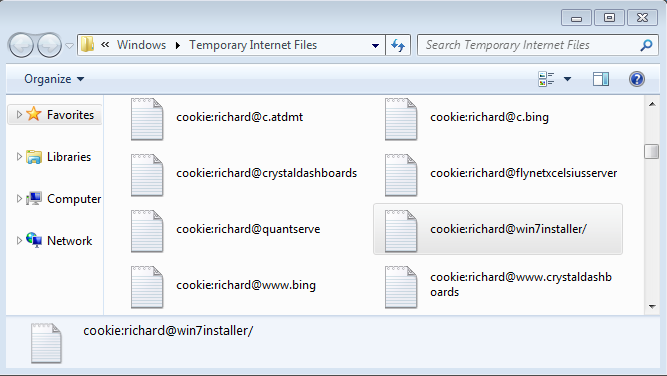The width and height of the screenshot is (667, 376).
Task: Open the help question mark icon
Action: 637,79
